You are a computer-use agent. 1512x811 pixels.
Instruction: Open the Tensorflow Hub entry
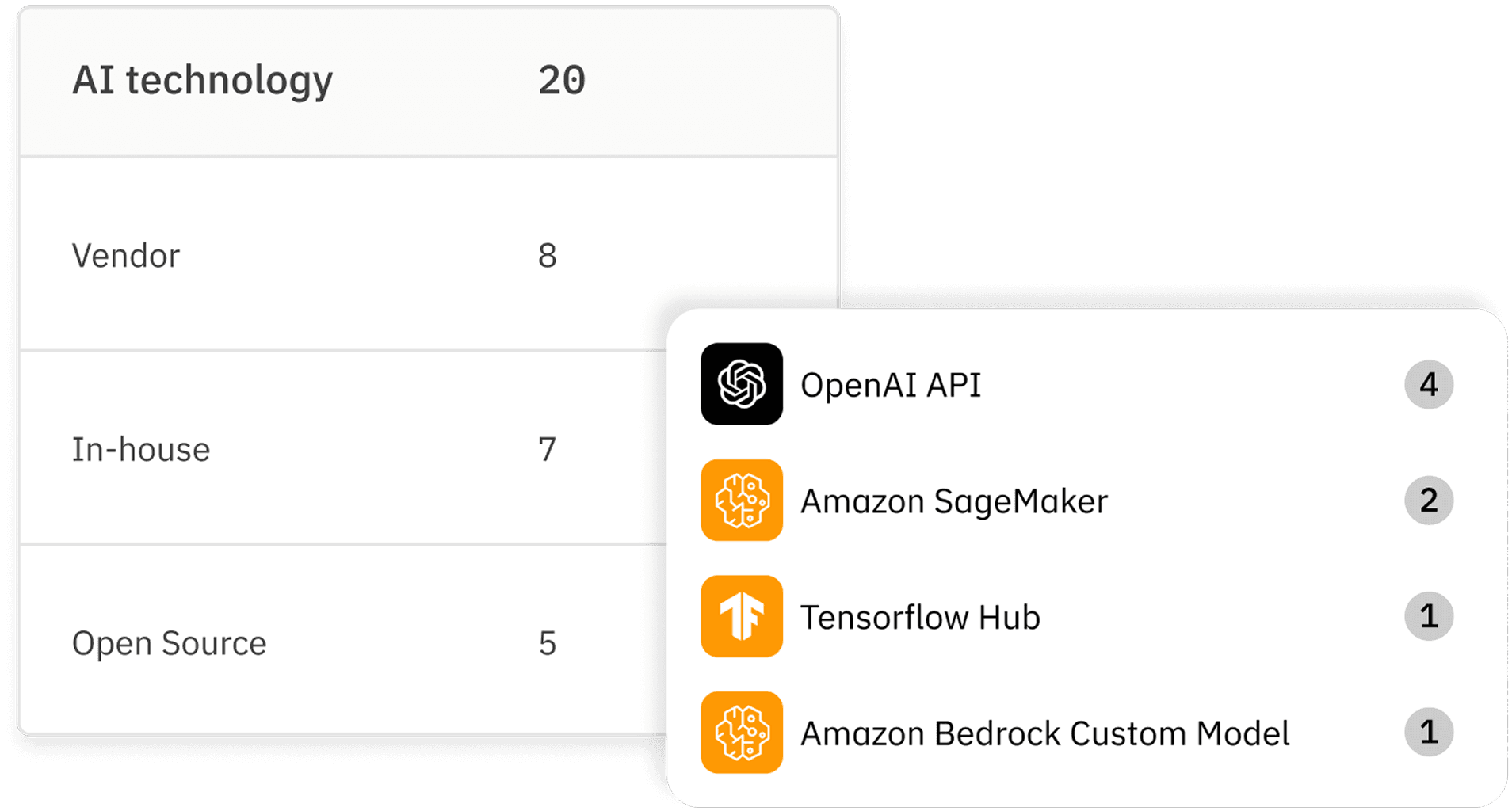920,618
